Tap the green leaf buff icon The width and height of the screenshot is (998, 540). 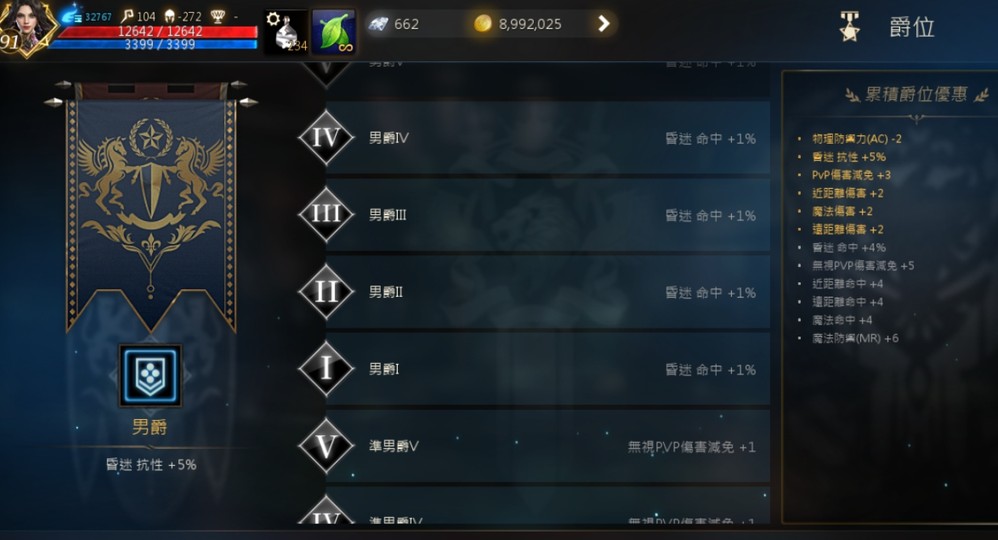(x=334, y=32)
